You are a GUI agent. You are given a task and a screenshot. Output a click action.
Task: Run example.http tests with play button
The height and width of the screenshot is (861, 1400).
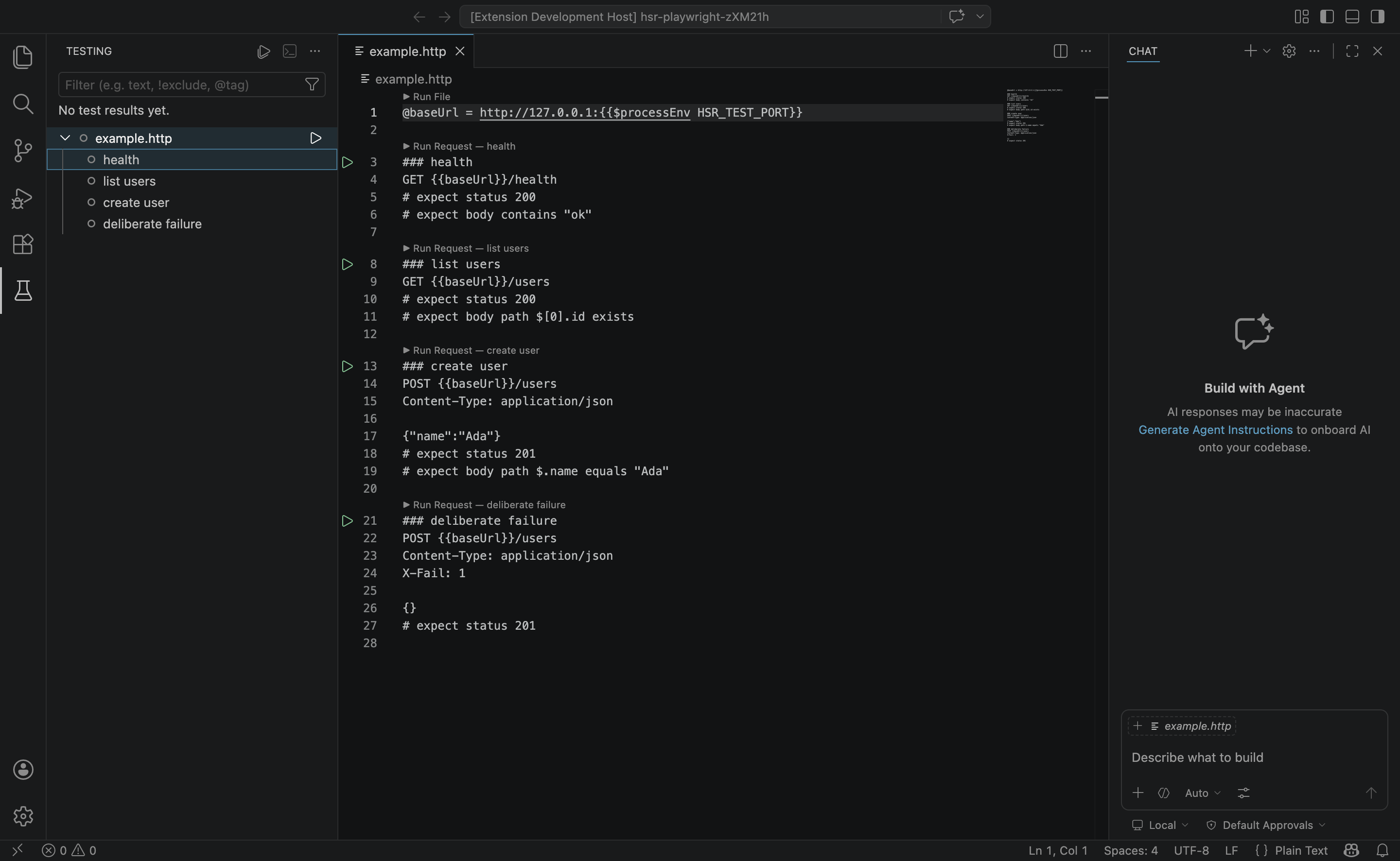tap(315, 138)
